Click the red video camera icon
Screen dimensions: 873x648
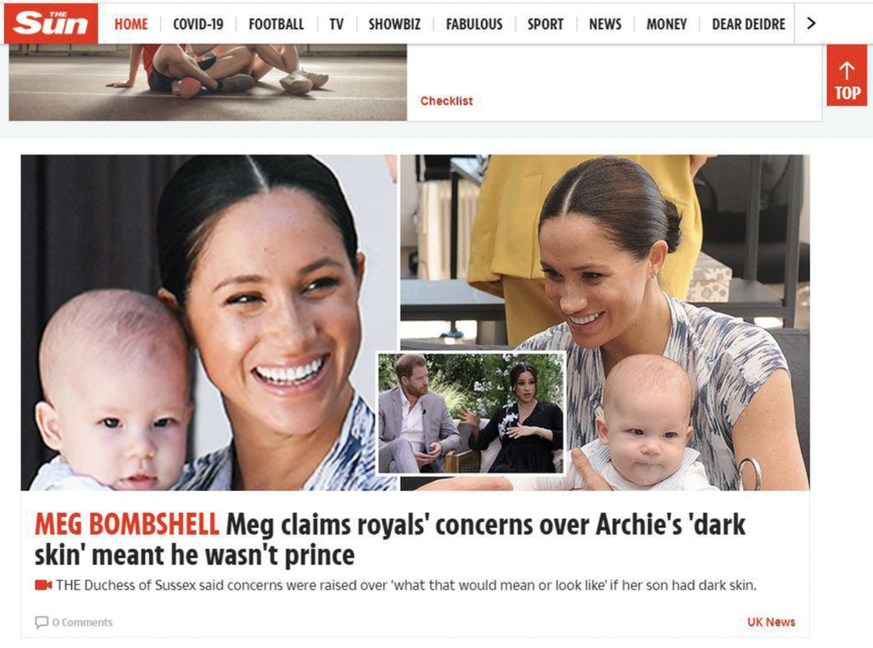point(43,585)
